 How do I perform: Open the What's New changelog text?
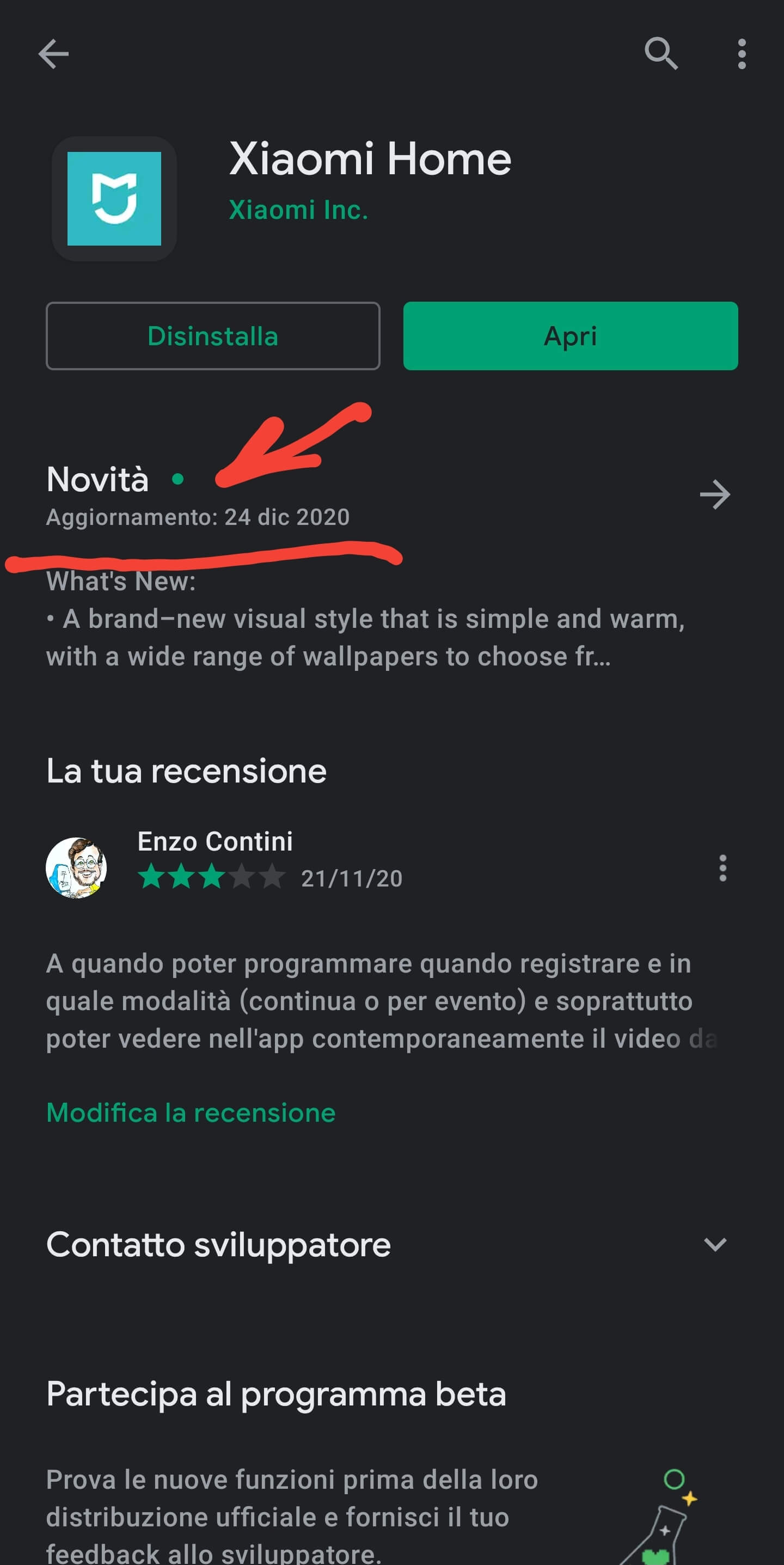tap(365, 619)
